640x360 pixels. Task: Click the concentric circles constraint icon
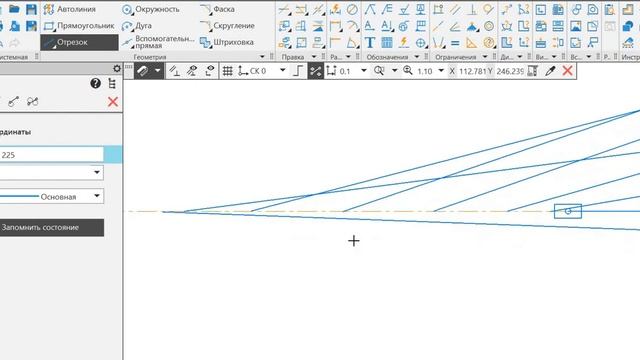coord(489,26)
